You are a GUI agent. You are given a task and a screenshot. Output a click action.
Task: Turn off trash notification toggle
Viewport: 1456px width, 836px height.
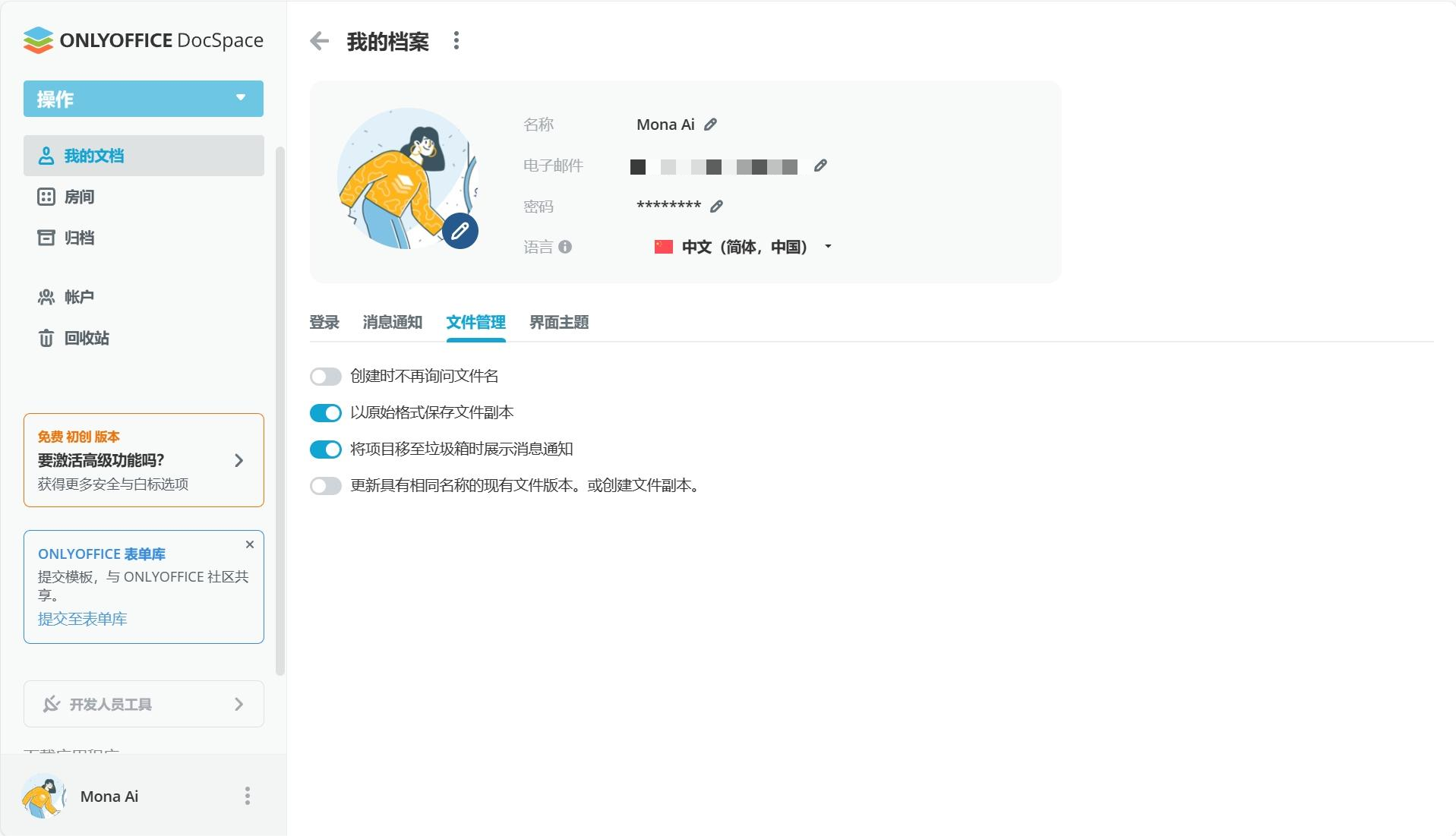pyautogui.click(x=325, y=449)
